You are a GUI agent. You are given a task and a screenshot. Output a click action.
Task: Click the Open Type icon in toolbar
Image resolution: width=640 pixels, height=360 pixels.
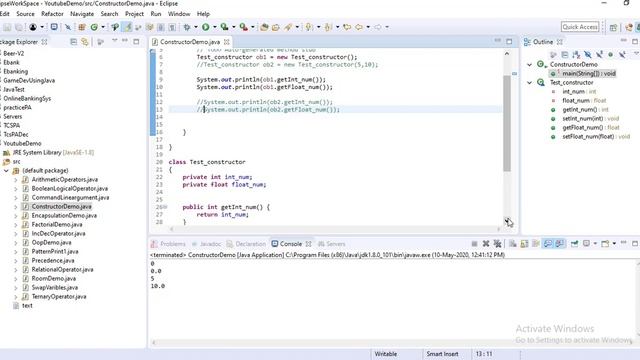point(264,27)
